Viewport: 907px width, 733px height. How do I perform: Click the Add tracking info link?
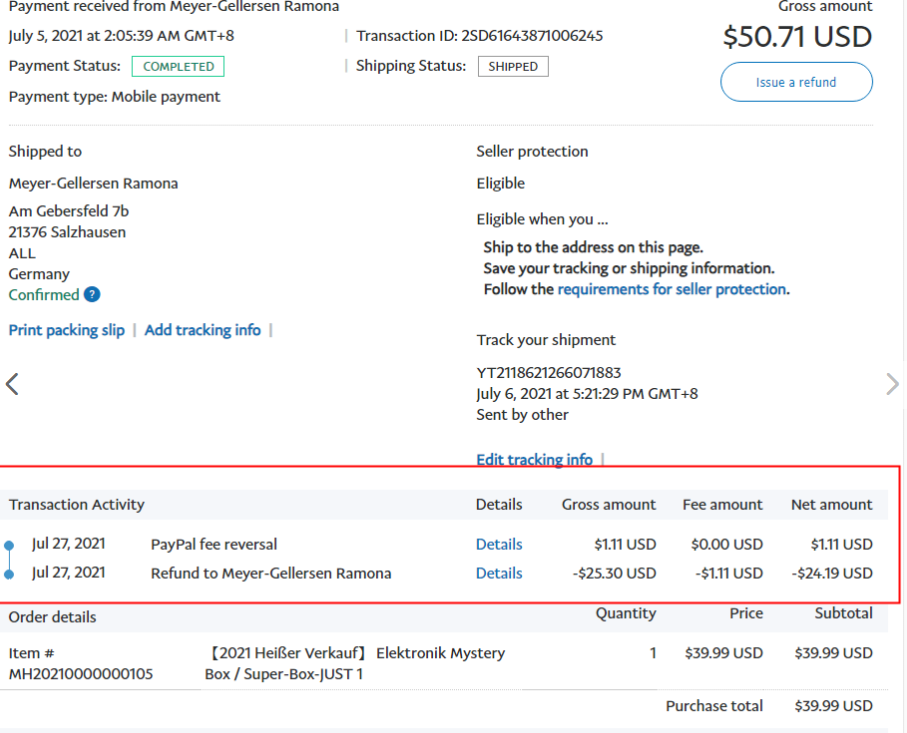pos(202,330)
